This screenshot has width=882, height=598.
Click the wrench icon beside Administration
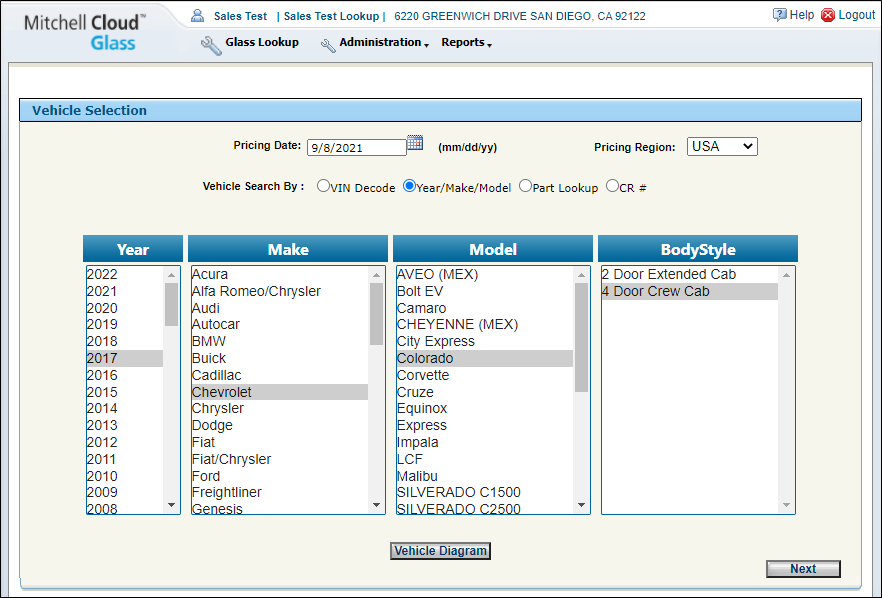(x=328, y=46)
